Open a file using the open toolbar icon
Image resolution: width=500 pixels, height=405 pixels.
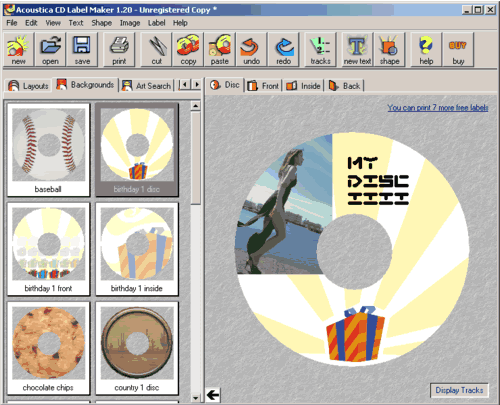pos(50,49)
